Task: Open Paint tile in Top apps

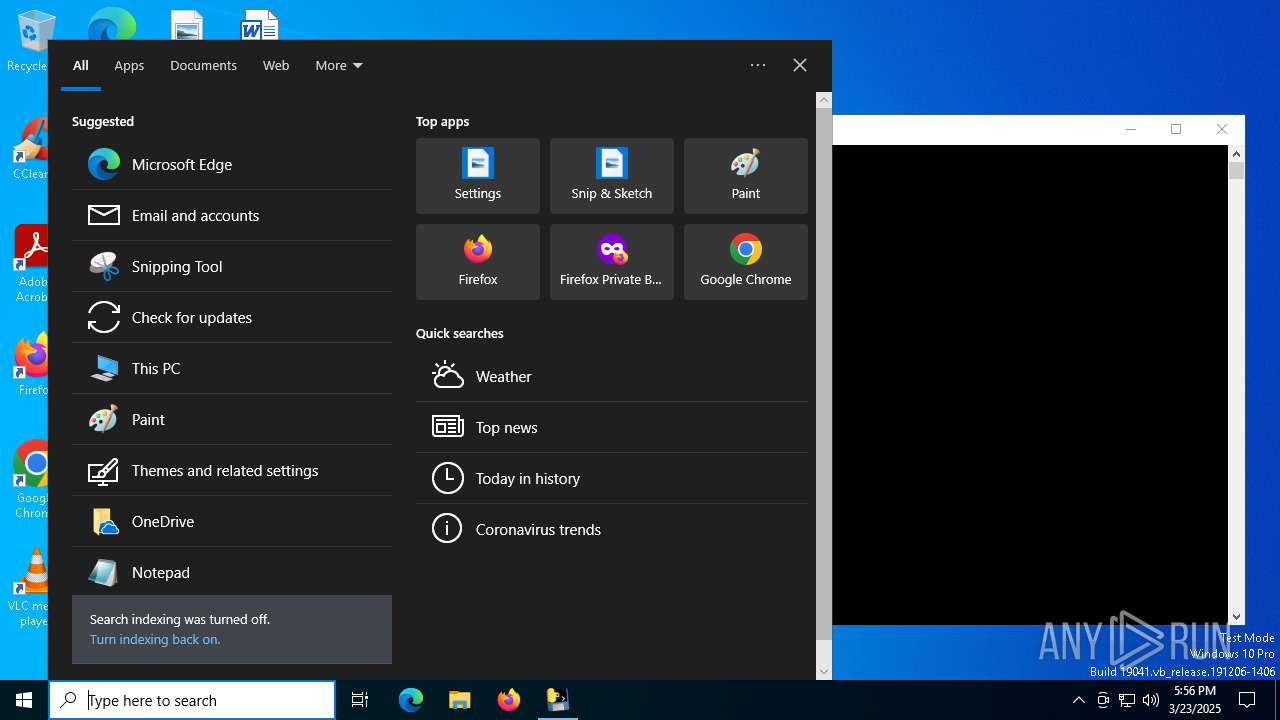Action: point(746,176)
